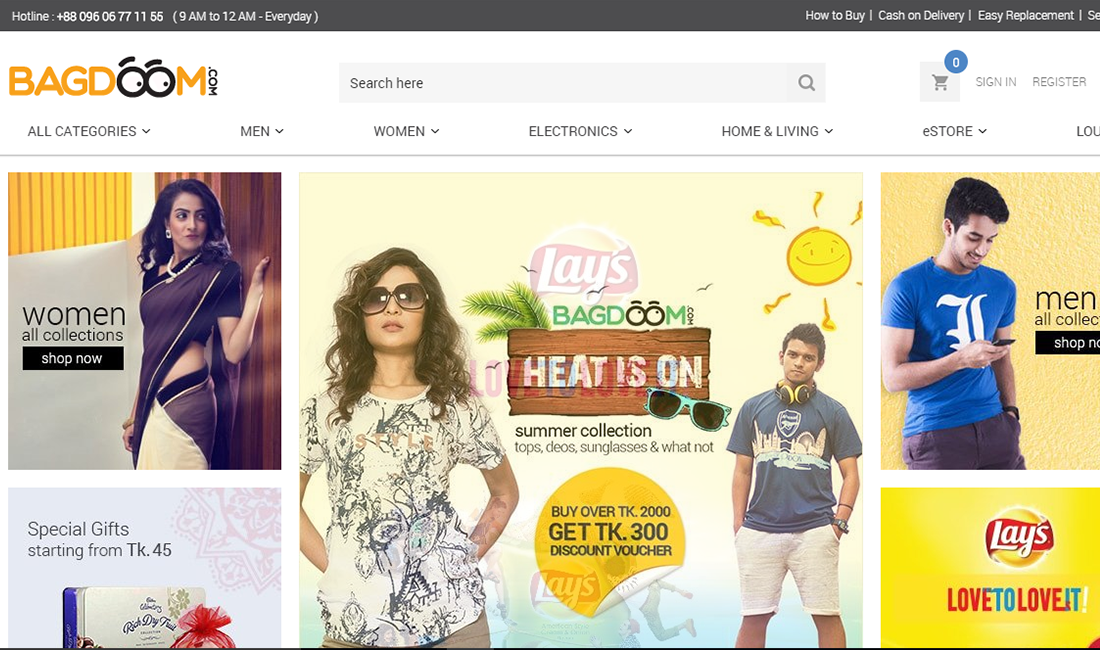This screenshot has height=650, width=1100.
Task: Click the search magnifier icon
Action: click(806, 83)
